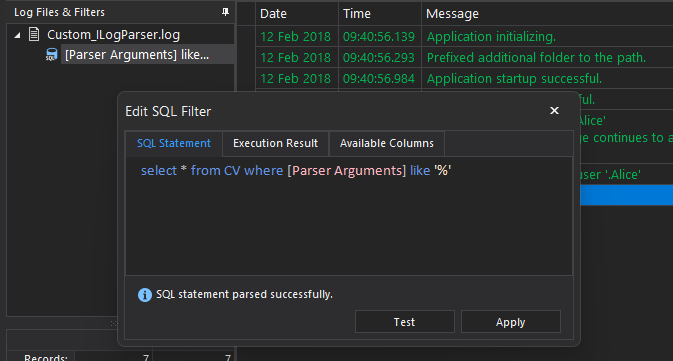This screenshot has width=673, height=361.
Task: Click the highlighted blue selected log row
Action: point(626,195)
